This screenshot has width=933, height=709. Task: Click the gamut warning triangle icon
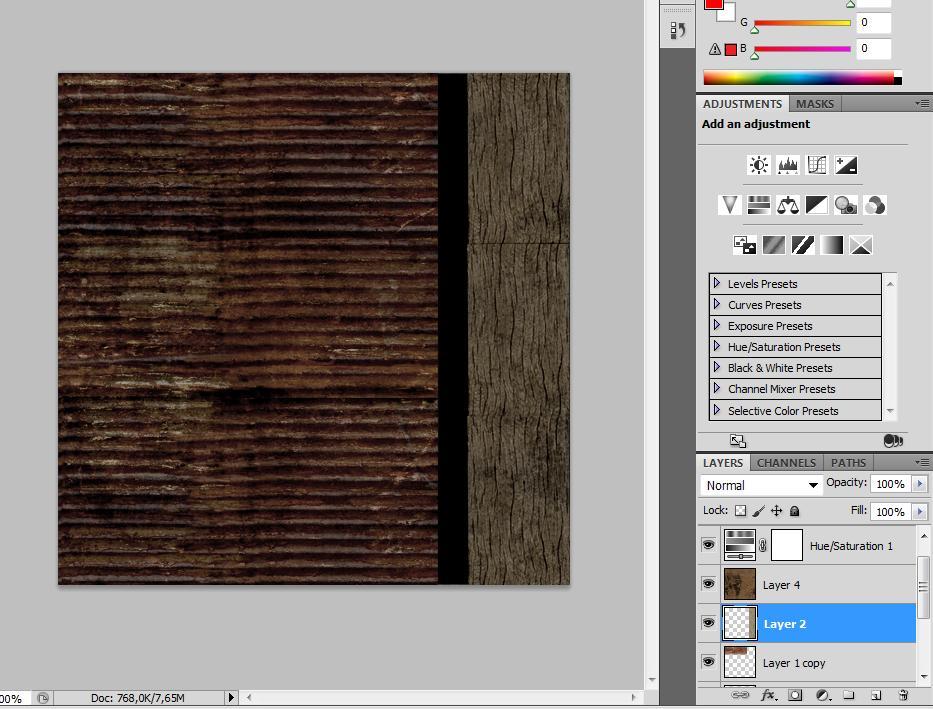[x=715, y=49]
